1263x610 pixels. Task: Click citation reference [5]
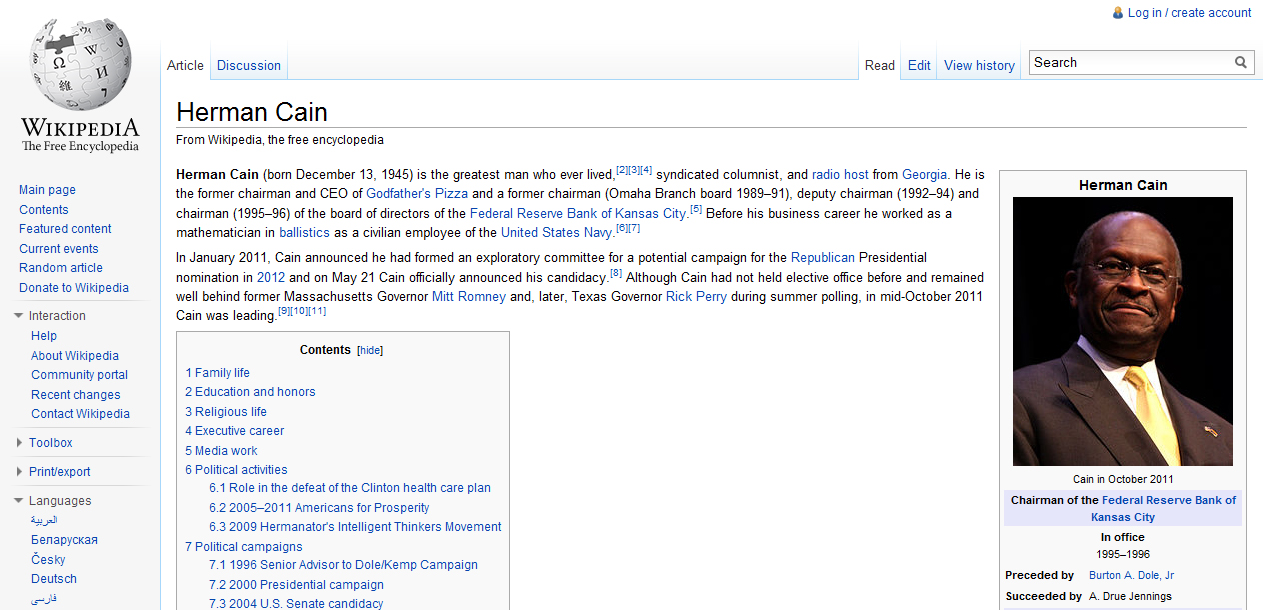697,209
